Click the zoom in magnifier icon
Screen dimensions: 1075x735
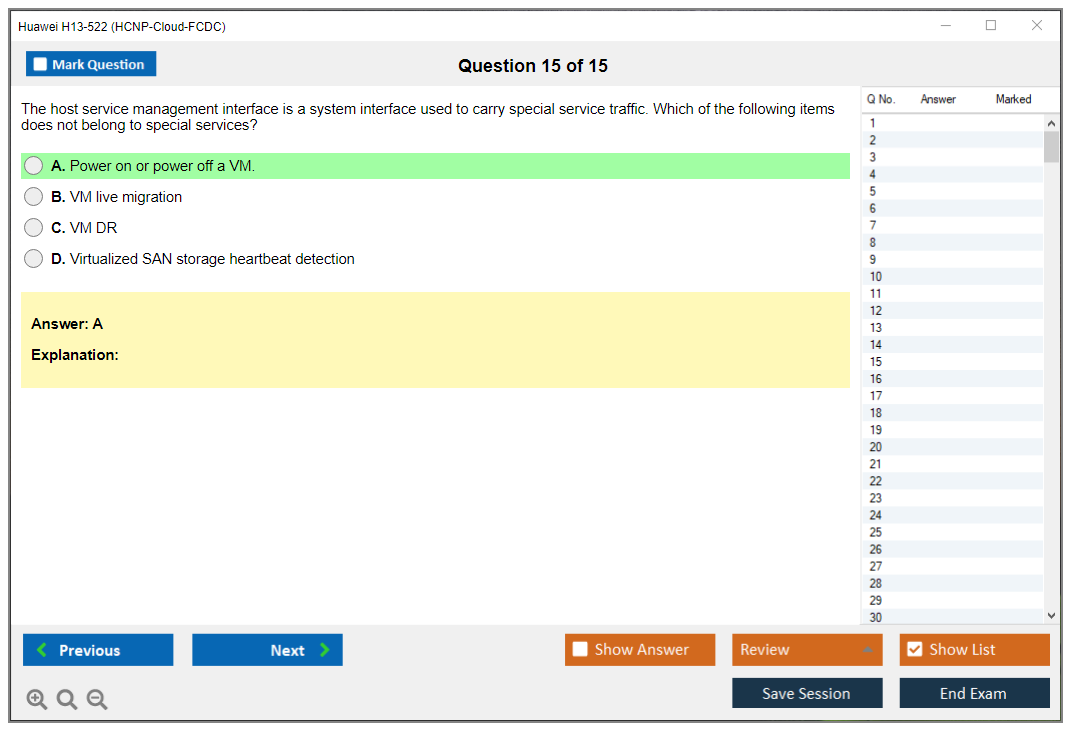37,700
